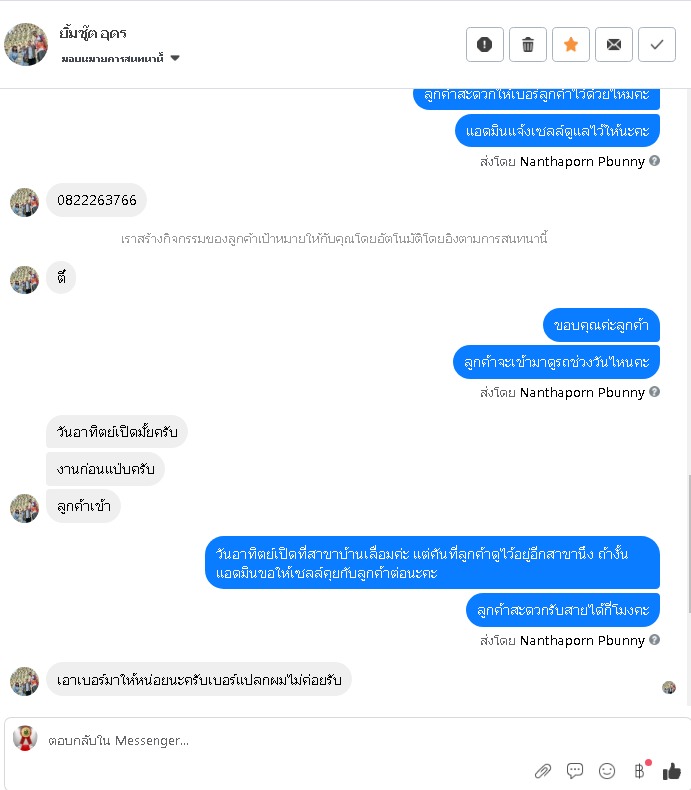Image resolution: width=691 pixels, height=790 pixels.
Task: Toggle the orange star follow-up marker
Action: tap(571, 44)
